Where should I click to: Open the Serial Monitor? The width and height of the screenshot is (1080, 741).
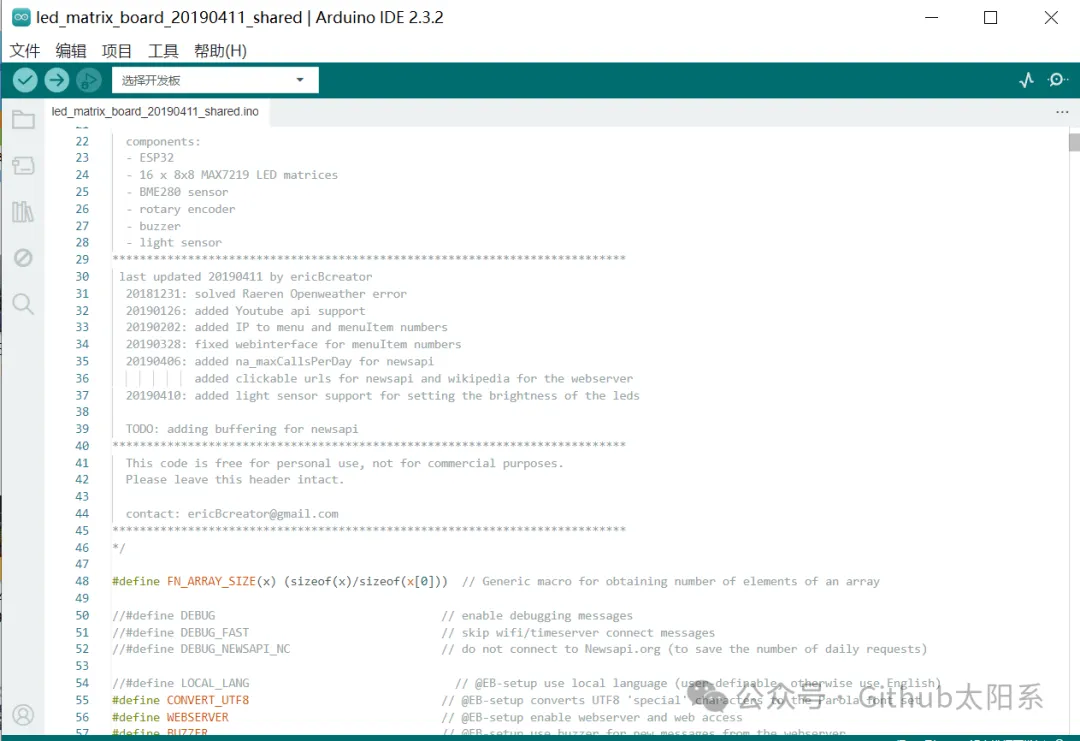coord(1057,81)
